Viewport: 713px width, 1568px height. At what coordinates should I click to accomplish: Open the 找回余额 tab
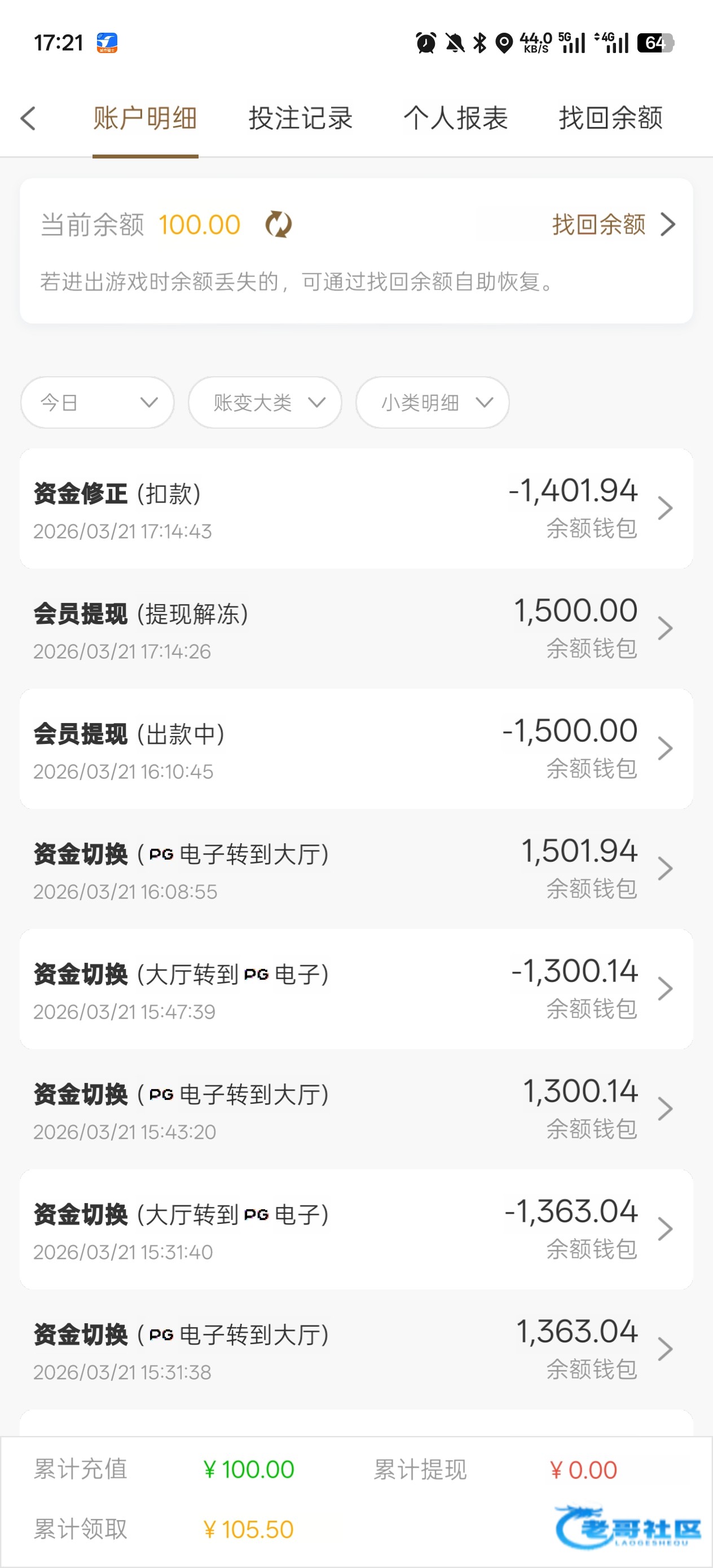click(611, 118)
